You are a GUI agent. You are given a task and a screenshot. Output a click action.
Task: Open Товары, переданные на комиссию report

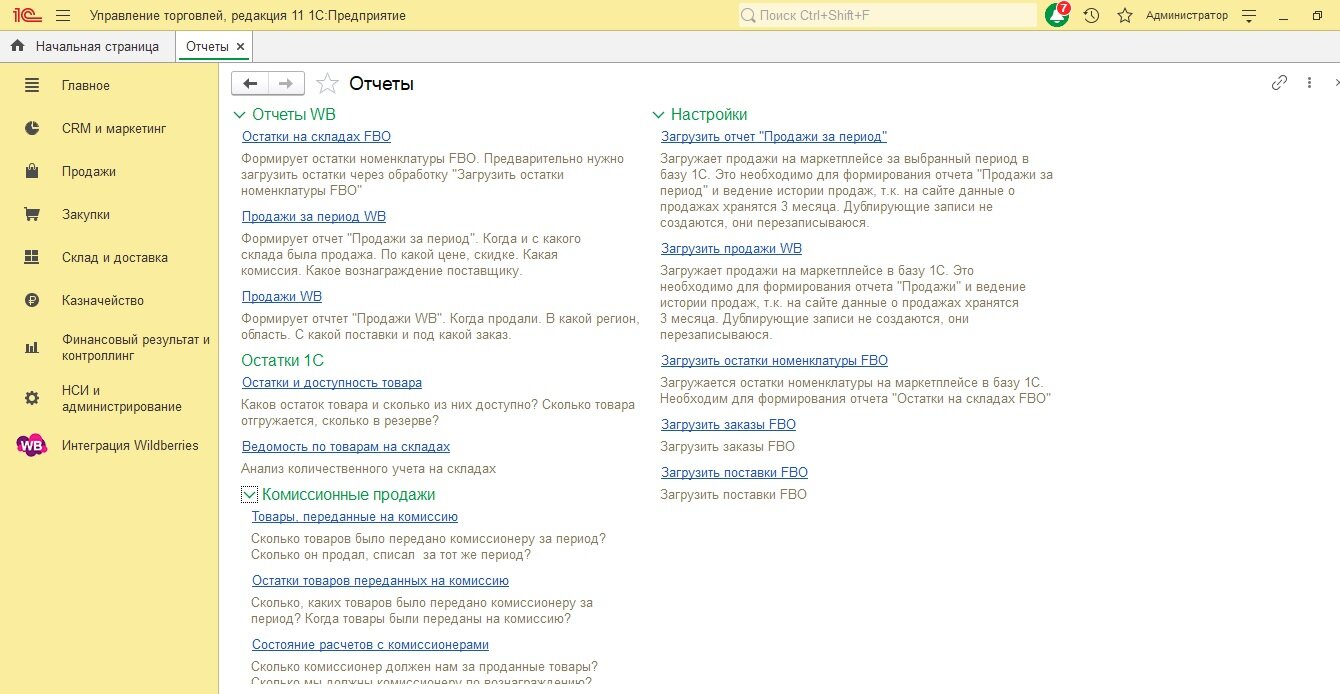coord(355,517)
